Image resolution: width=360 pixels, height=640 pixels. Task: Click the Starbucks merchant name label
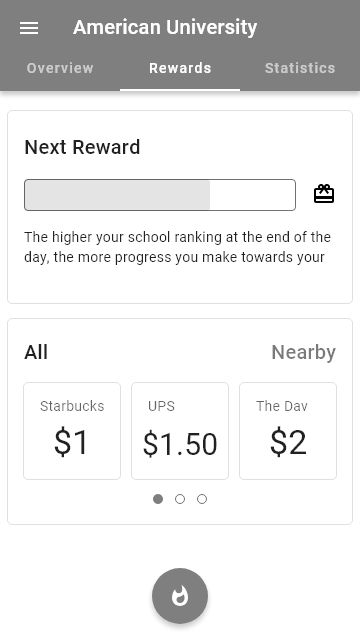tap(72, 406)
